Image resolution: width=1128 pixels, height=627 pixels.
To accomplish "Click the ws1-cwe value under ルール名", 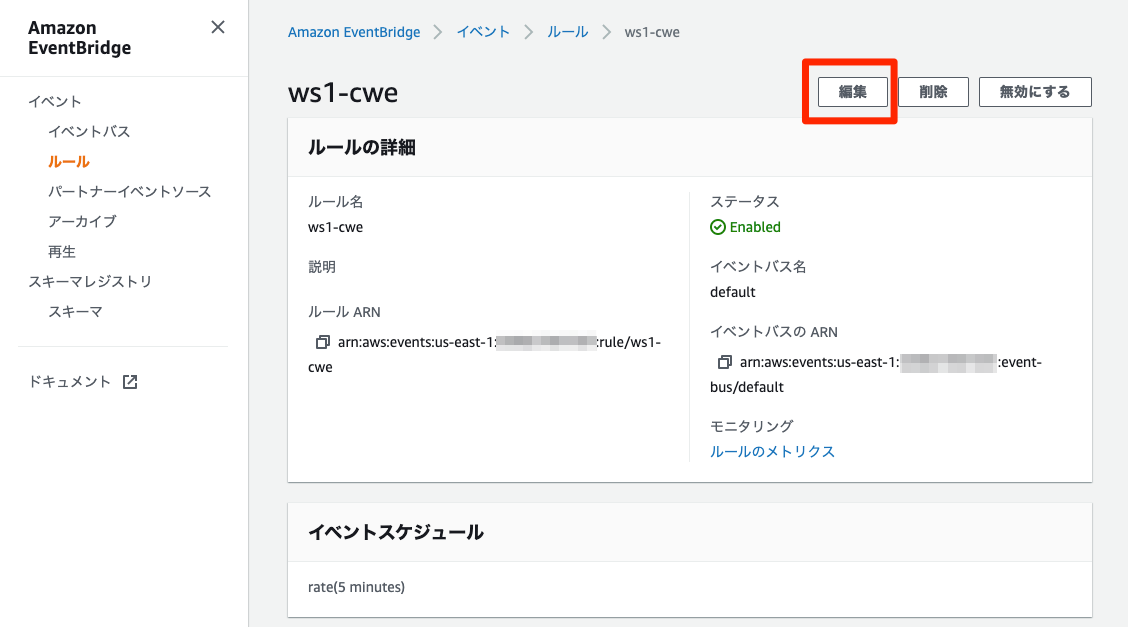I will 335,227.
